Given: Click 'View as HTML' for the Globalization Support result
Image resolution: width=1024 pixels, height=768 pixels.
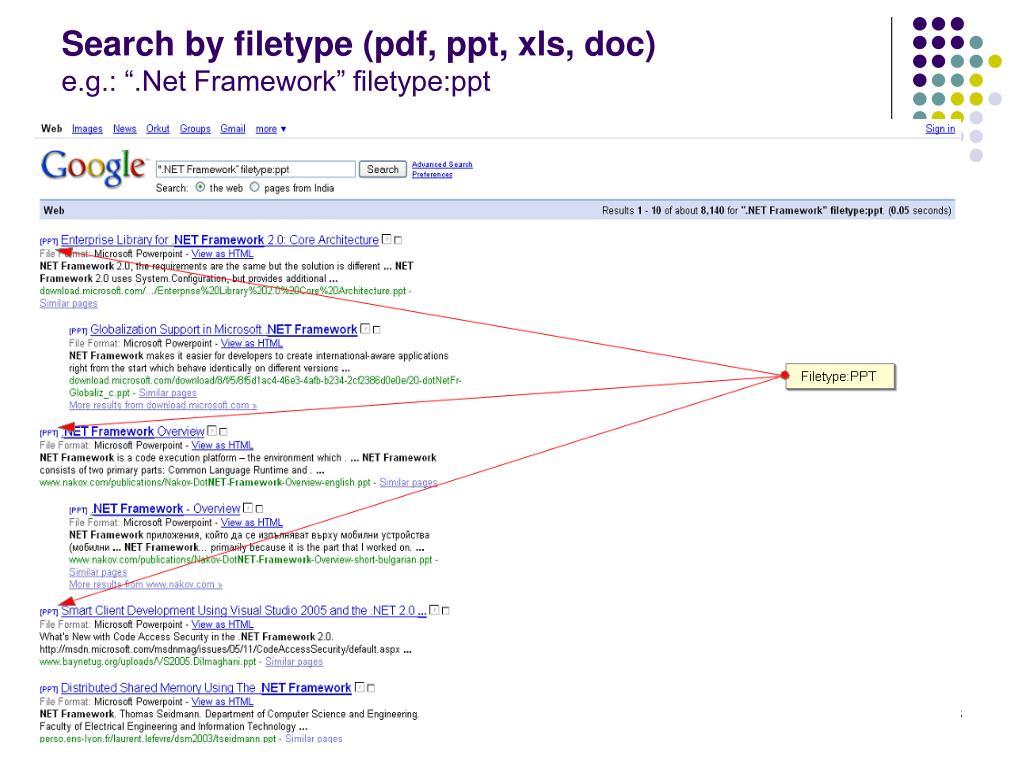Looking at the screenshot, I should click(251, 343).
